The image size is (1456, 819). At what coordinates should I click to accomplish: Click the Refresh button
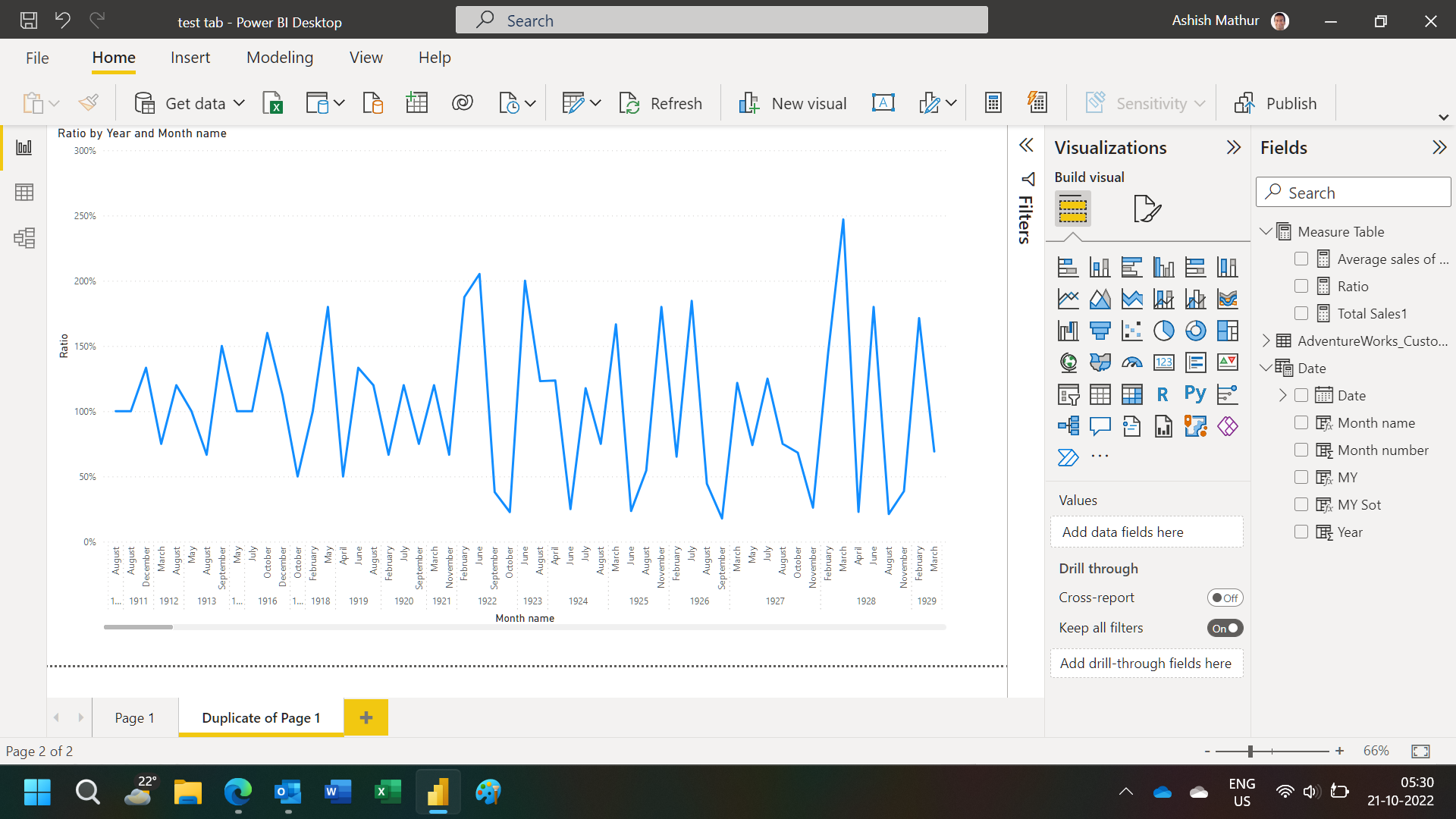661,103
